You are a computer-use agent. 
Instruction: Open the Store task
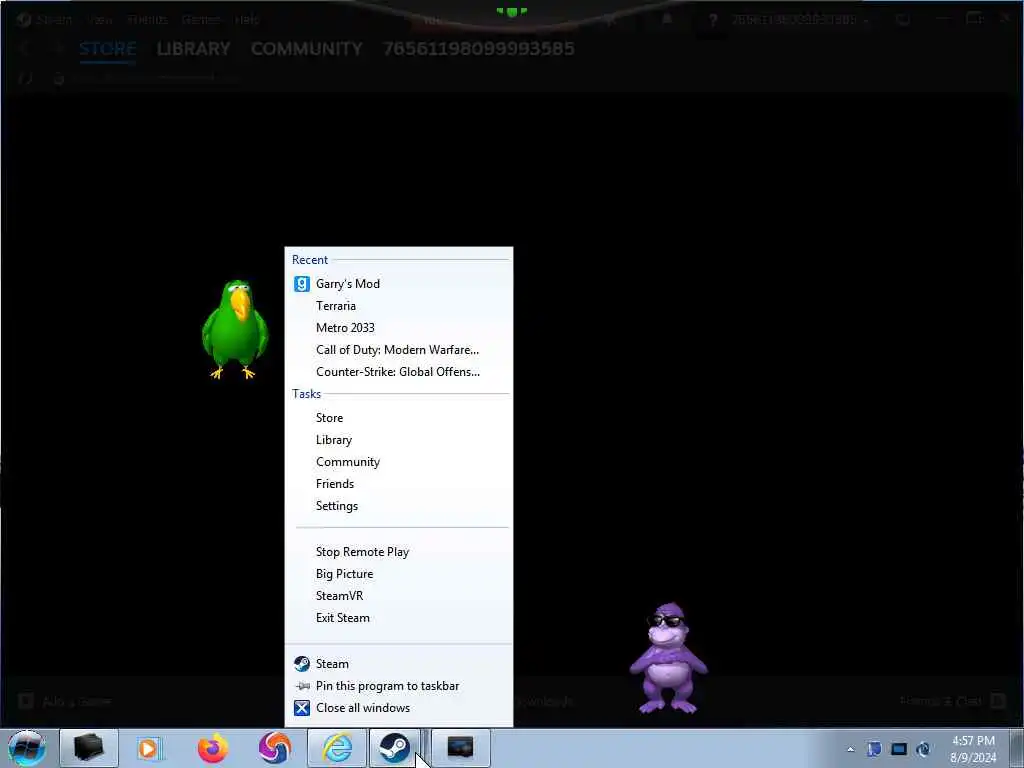pos(398,418)
